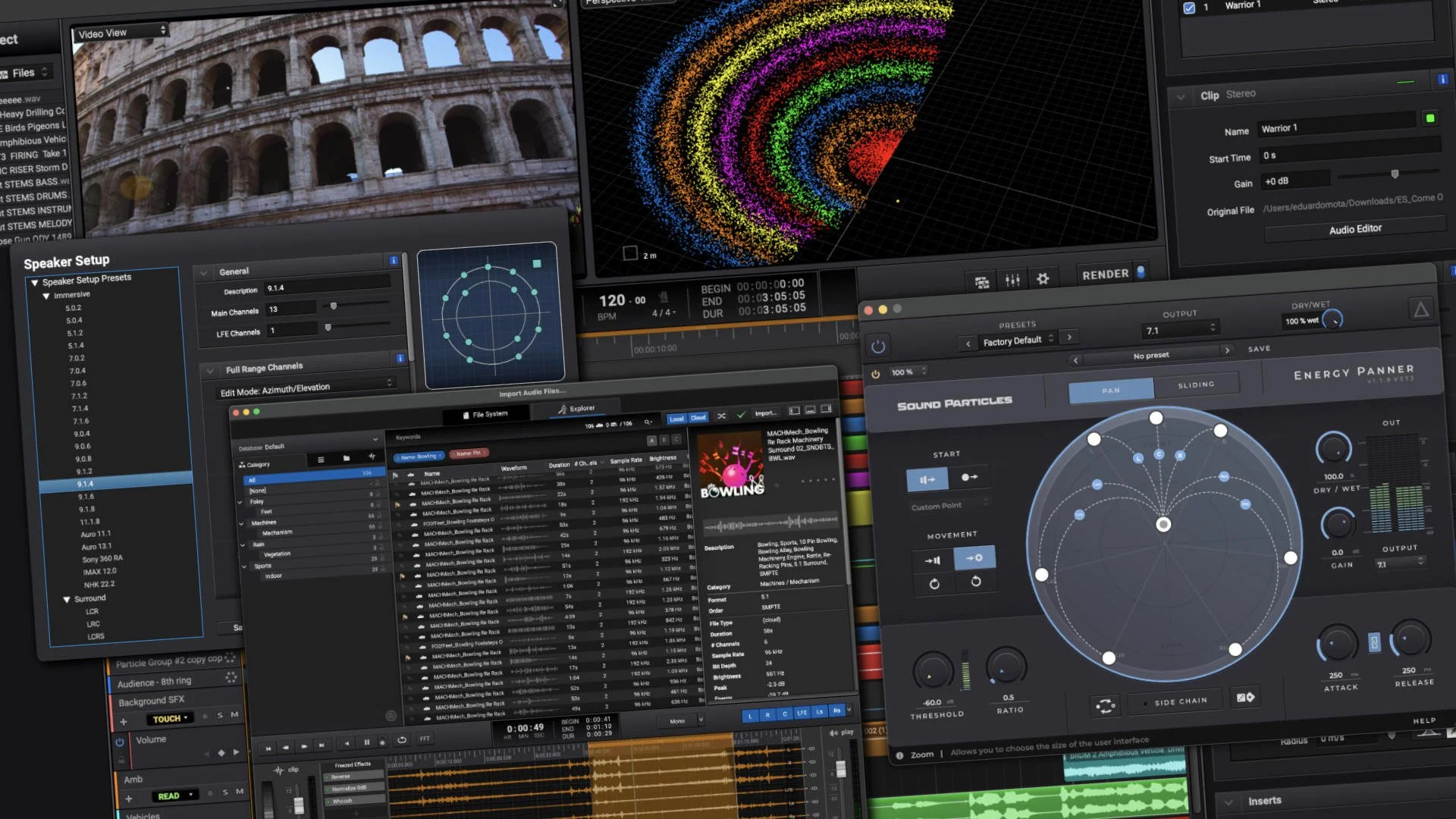
Task: Toggle the Warrior 1 track checkbox
Action: [x=1189, y=8]
